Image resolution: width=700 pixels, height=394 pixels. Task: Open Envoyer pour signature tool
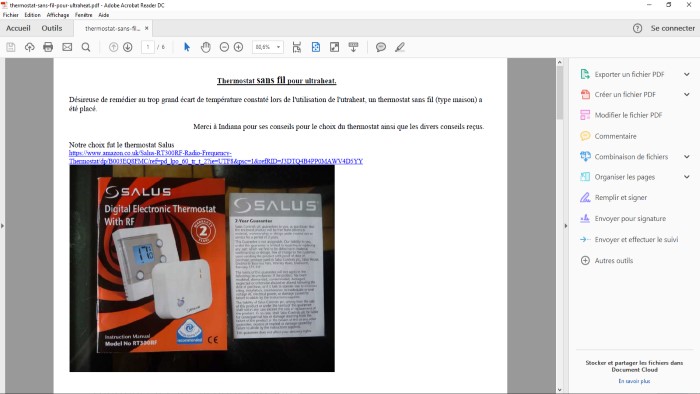[x=629, y=218]
